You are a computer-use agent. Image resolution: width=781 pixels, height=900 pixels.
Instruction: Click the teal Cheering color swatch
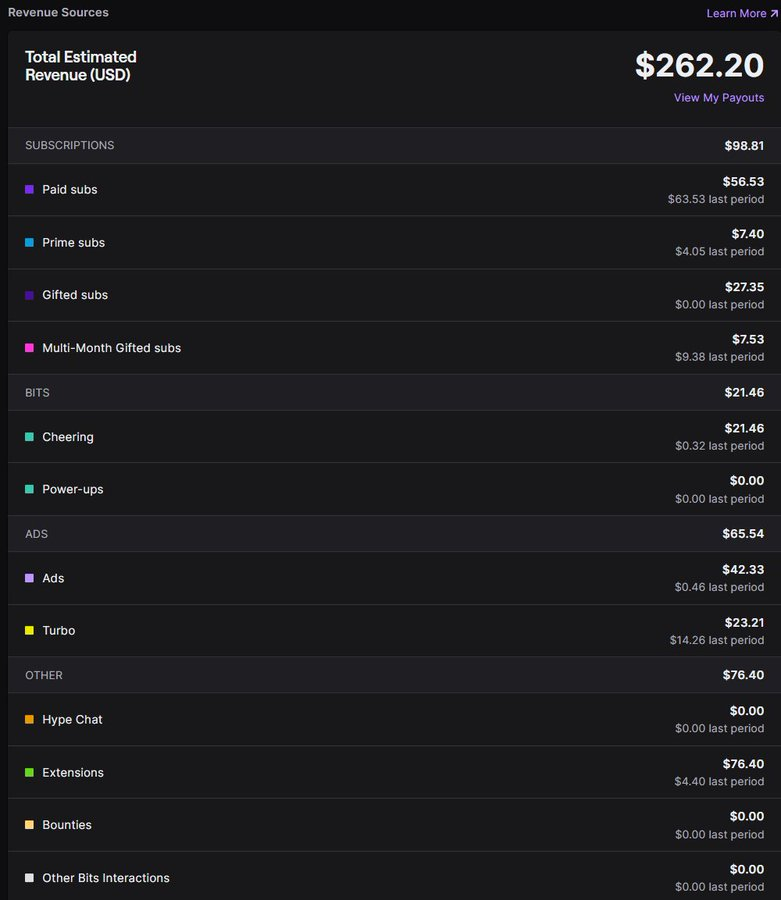[x=29, y=437]
